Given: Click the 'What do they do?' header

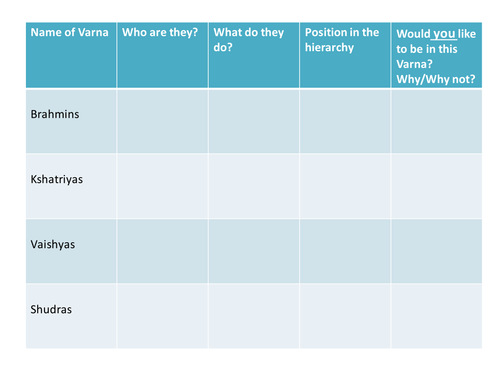Looking at the screenshot, I should 254,55.
